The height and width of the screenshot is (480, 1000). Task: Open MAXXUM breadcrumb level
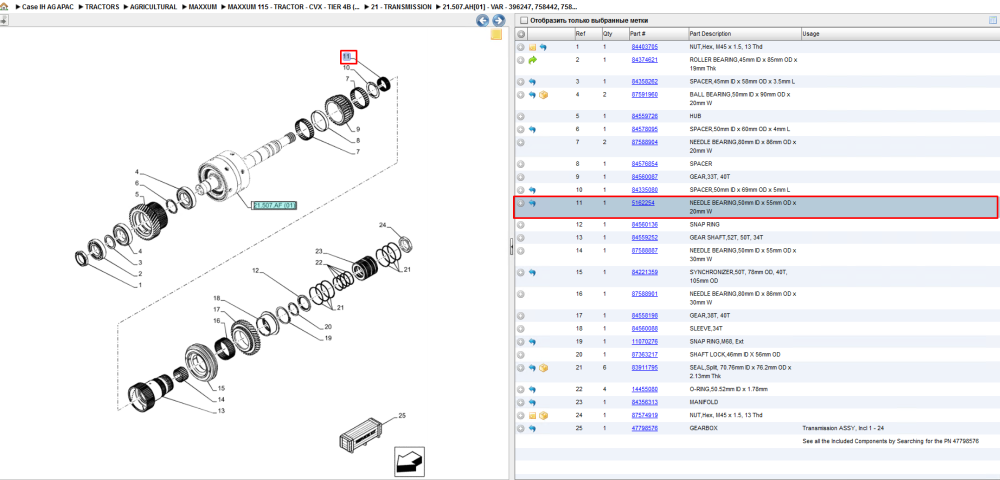(x=203, y=6)
